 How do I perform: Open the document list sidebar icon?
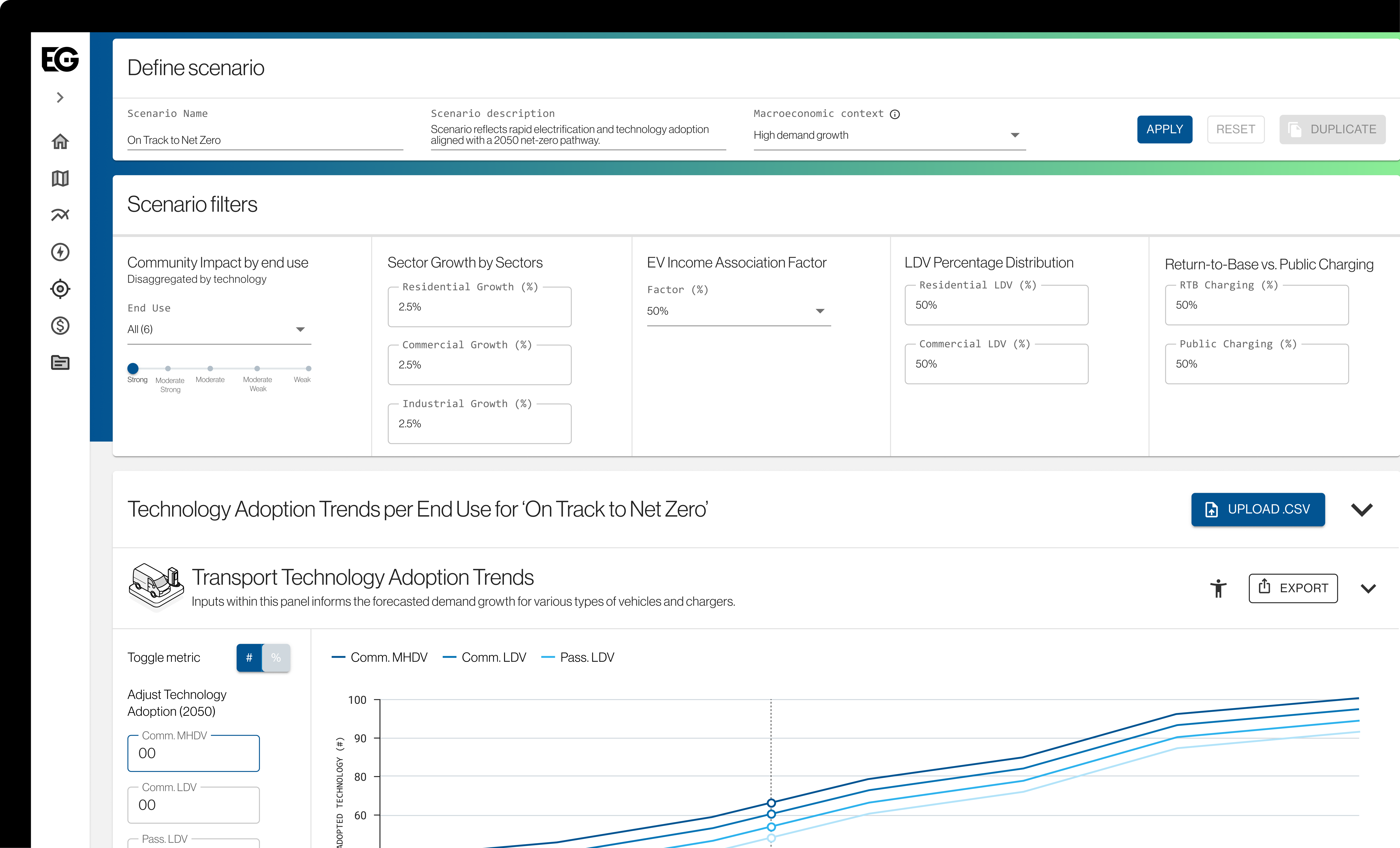coord(60,363)
